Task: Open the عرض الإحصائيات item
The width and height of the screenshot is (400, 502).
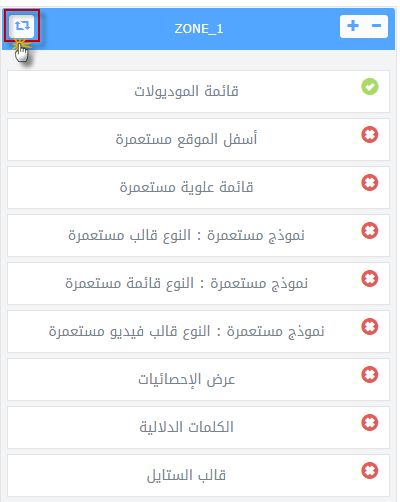Action: tap(198, 379)
